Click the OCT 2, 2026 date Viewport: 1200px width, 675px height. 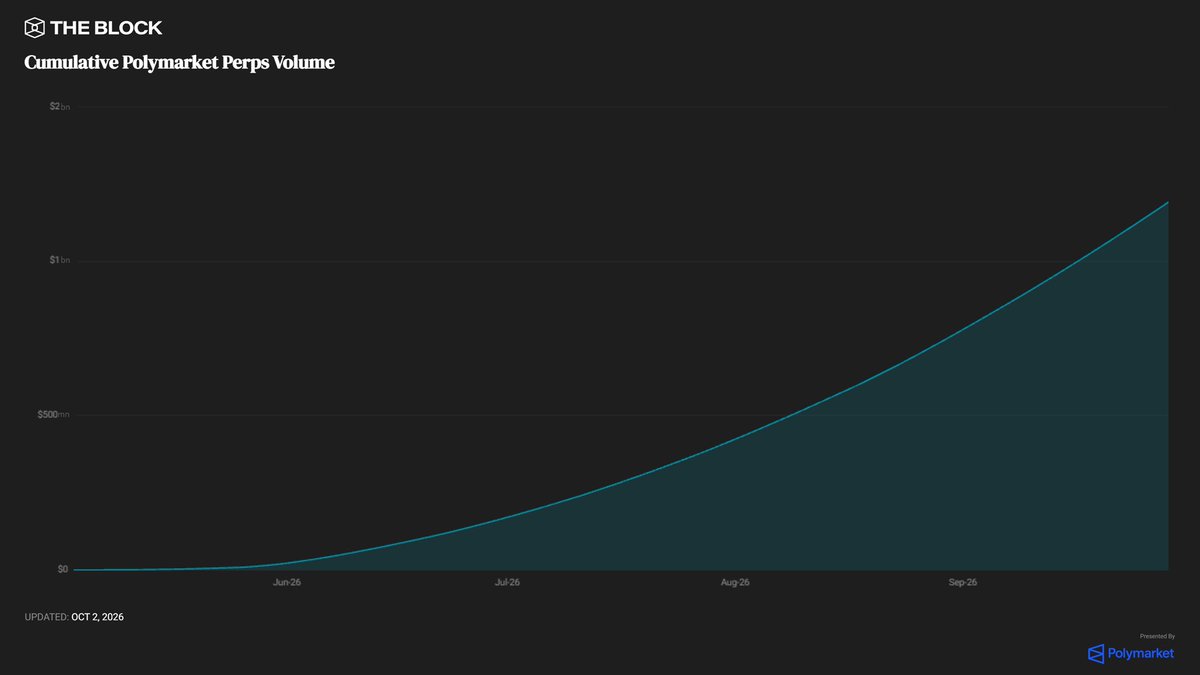pos(98,617)
